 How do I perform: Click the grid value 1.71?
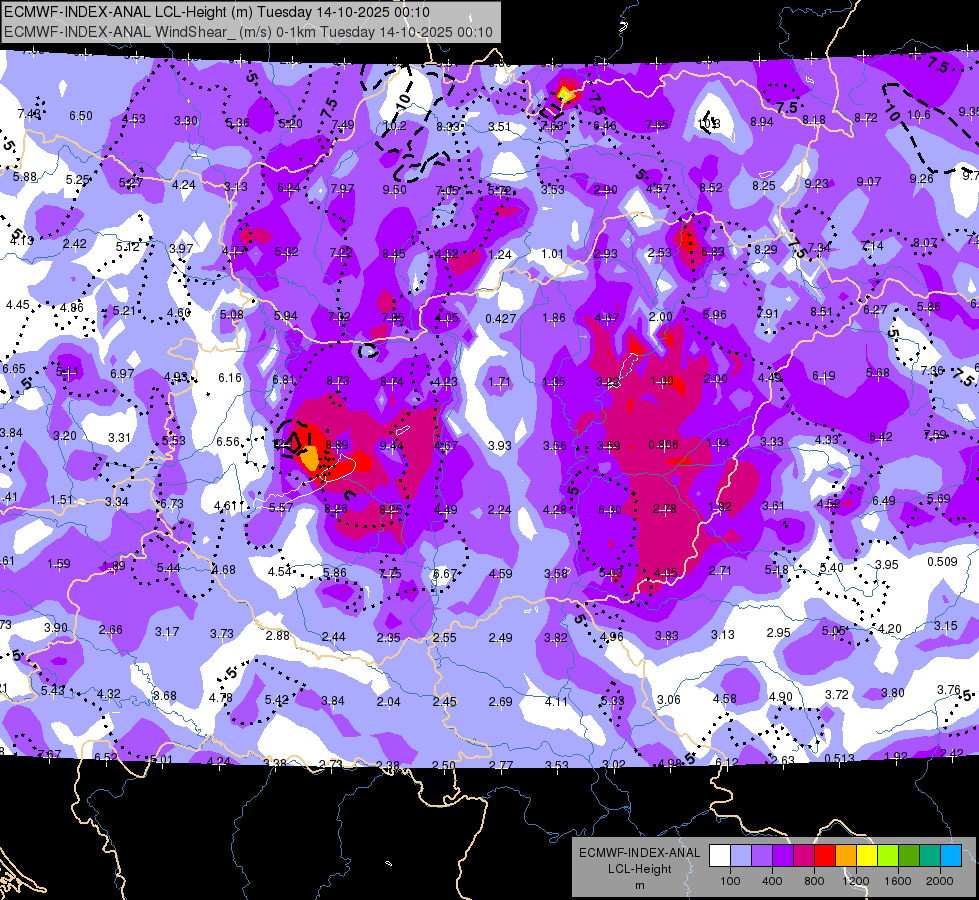[499, 381]
